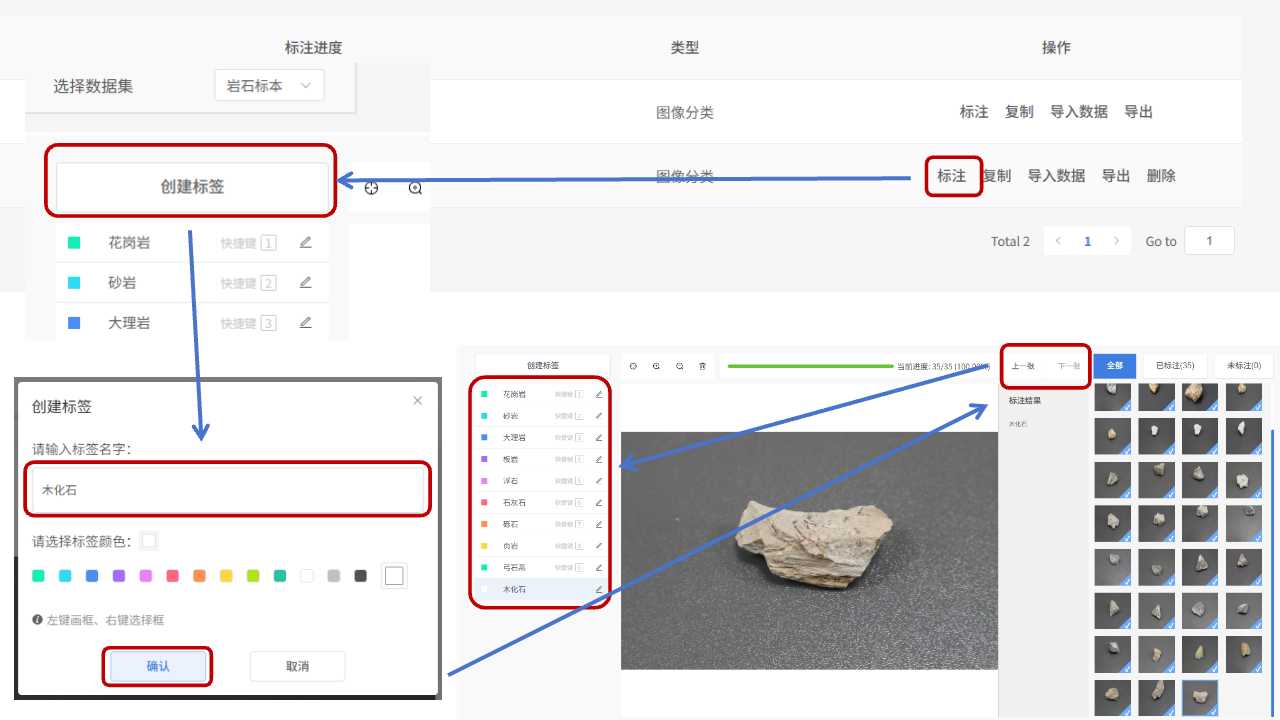Image resolution: width=1280 pixels, height=720 pixels.
Task: Pick the orange label color swatch
Action: pos(200,576)
